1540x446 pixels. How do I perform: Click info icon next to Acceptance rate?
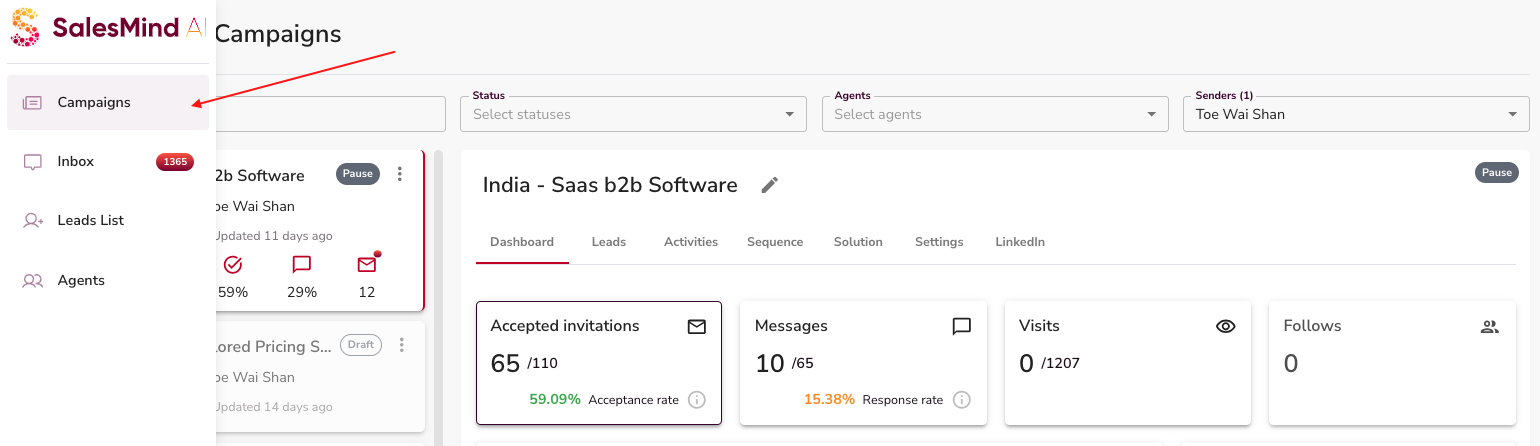click(697, 400)
